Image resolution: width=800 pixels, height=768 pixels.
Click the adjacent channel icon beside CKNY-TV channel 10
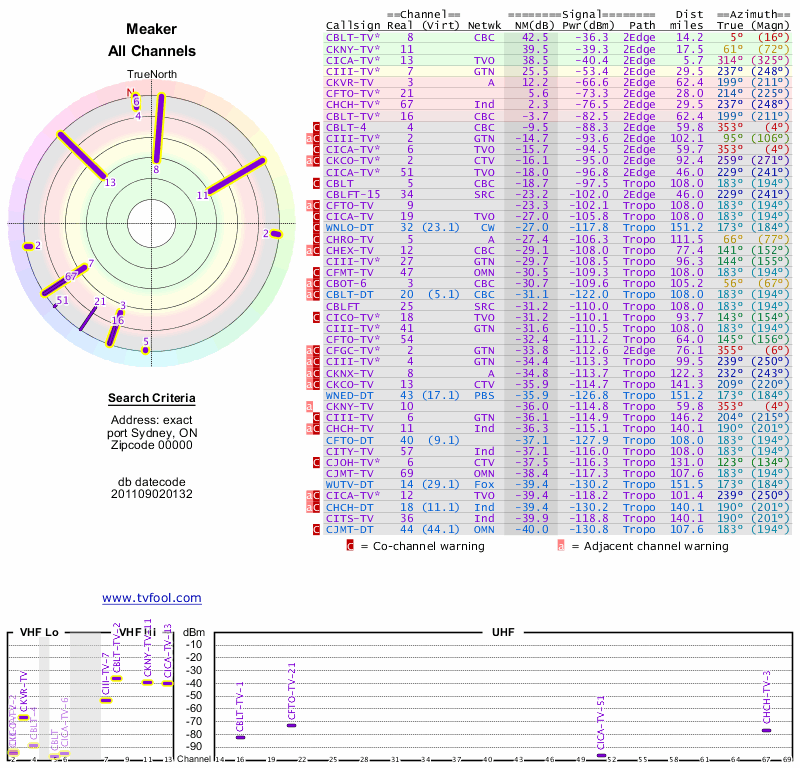point(310,407)
